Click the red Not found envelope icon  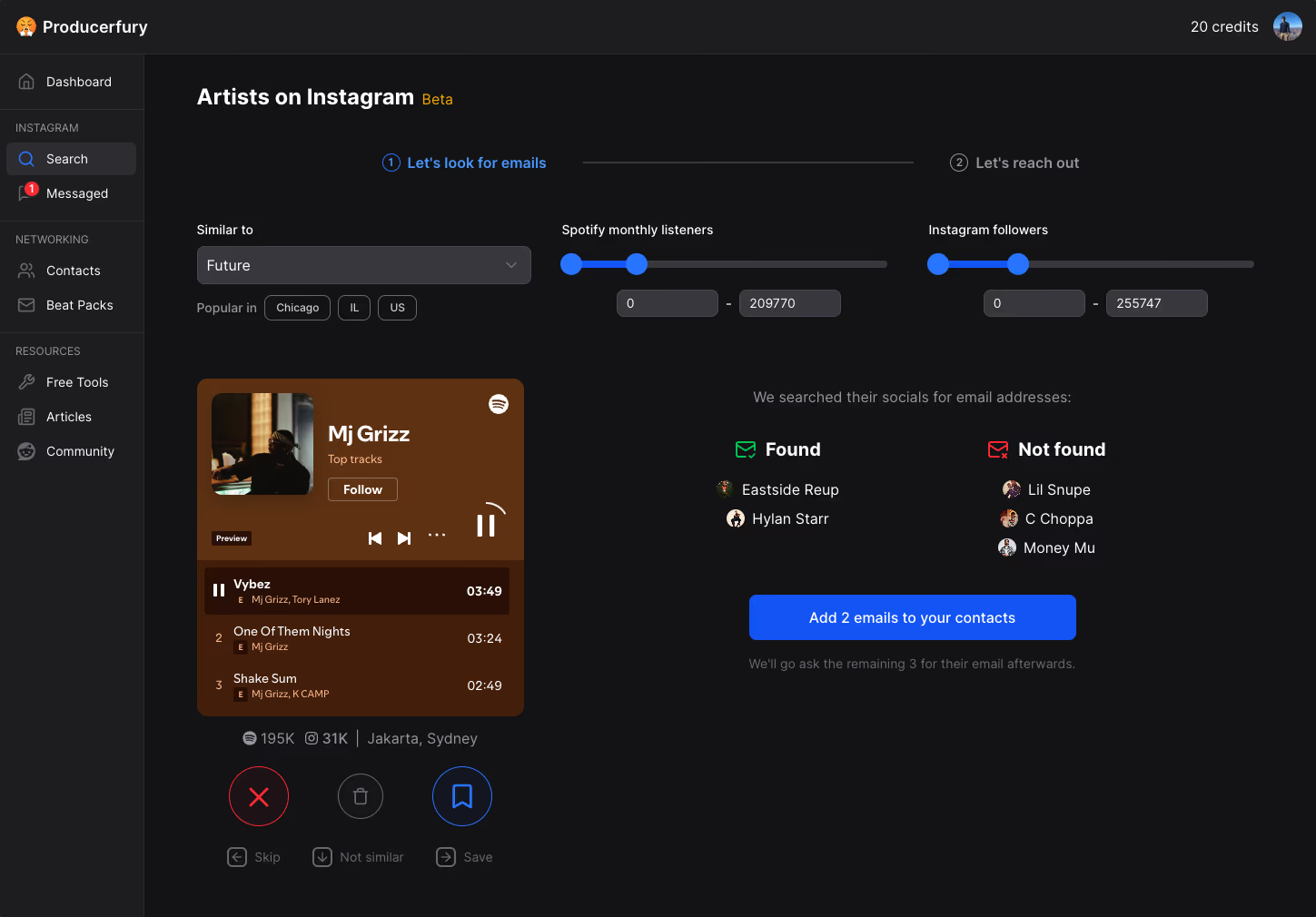(x=998, y=449)
